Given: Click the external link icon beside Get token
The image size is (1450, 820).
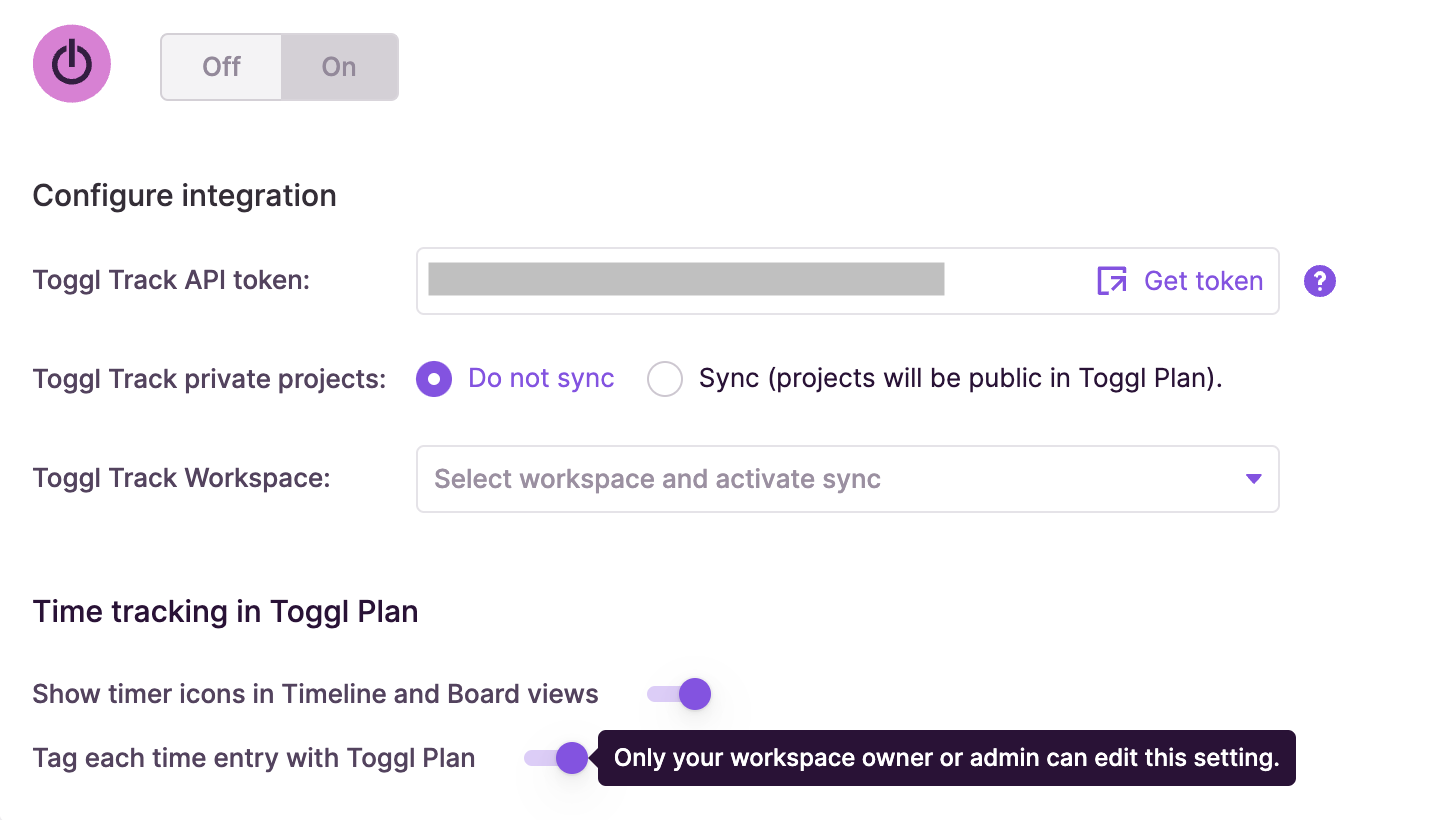Looking at the screenshot, I should 1112,281.
